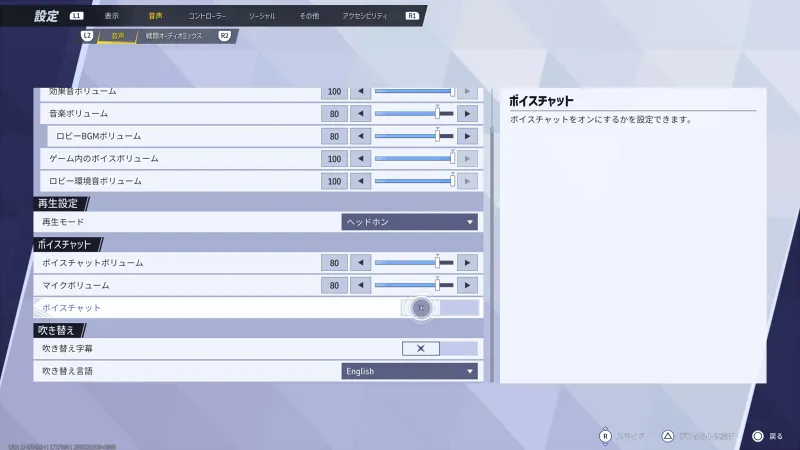Click the circle 戻る back icon
This screenshot has height=450, width=800.
(x=758, y=436)
